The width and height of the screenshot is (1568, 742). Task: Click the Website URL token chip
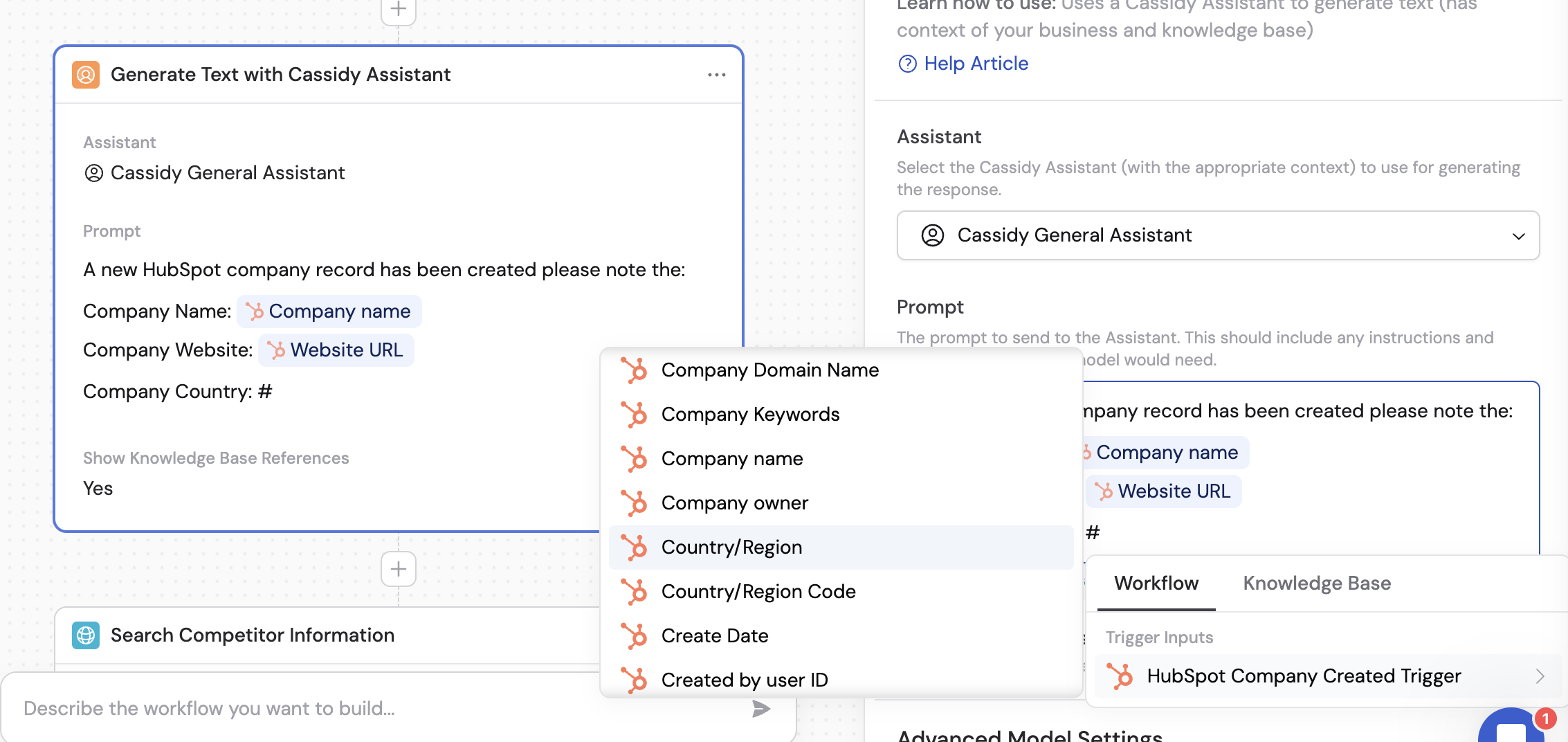[336, 350]
